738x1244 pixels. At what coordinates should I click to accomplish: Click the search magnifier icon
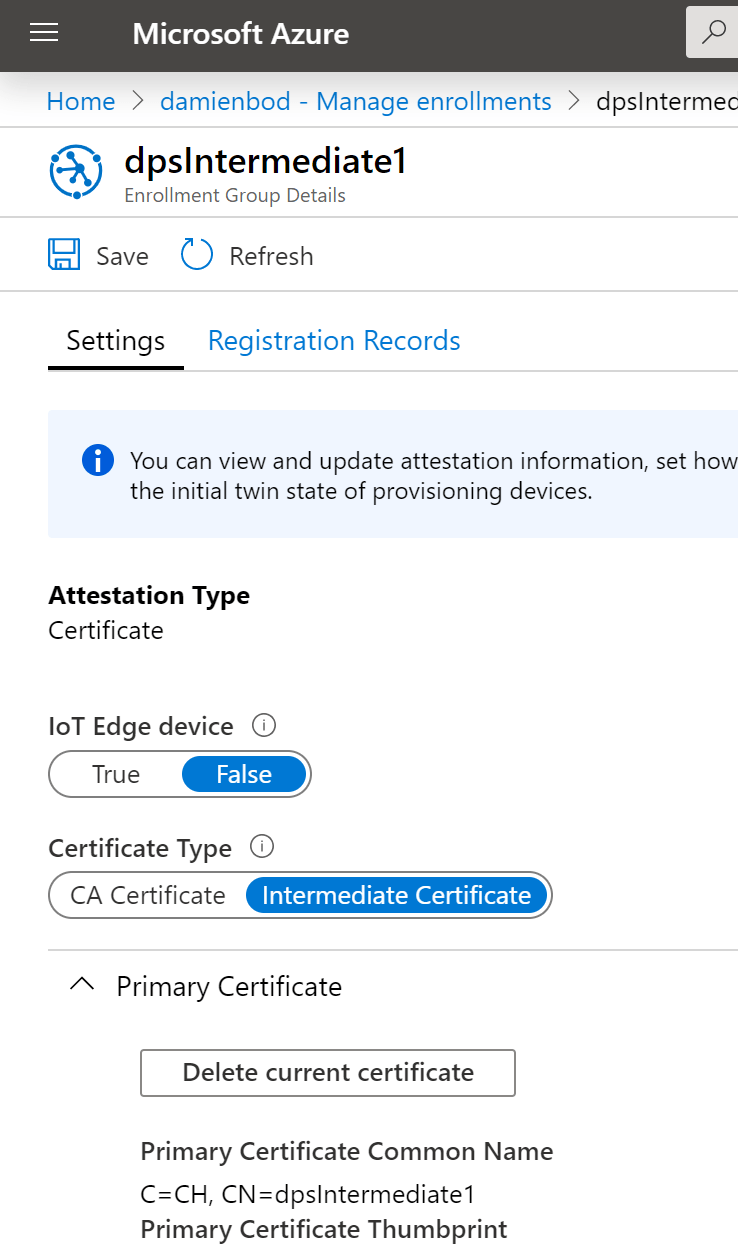pyautogui.click(x=714, y=33)
